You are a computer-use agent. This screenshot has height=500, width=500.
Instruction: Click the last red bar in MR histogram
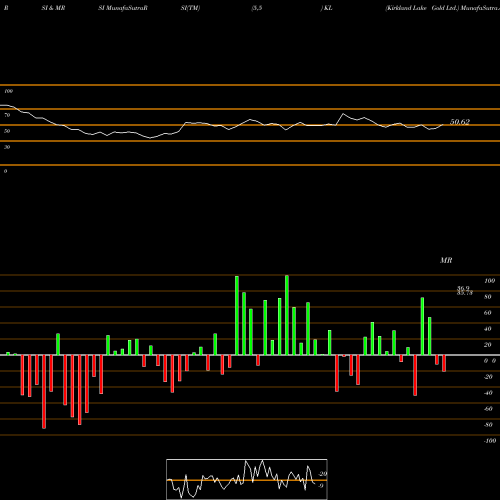444,363
